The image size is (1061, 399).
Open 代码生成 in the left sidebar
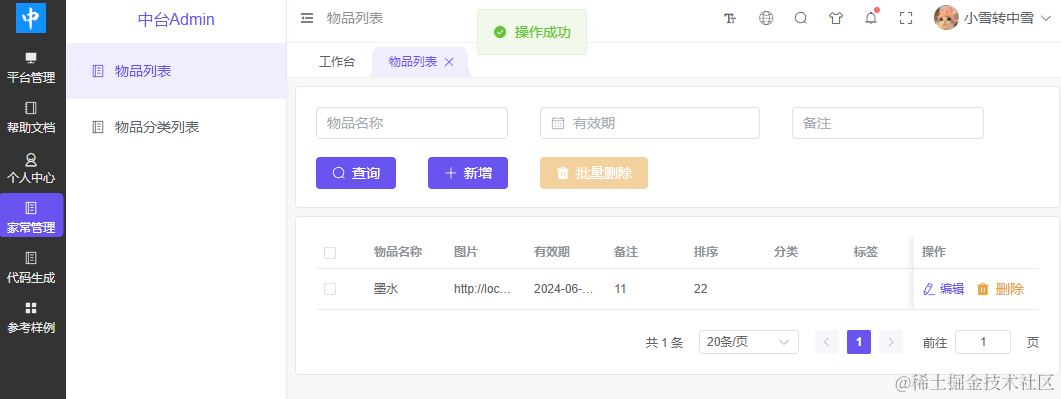31,268
